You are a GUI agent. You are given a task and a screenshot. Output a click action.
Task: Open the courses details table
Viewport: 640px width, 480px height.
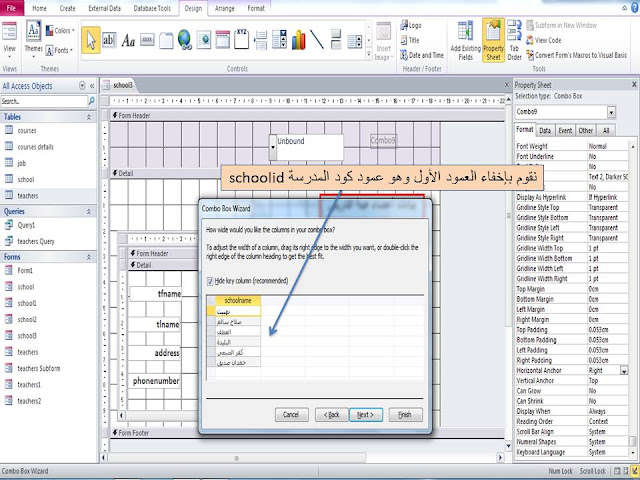36,147
